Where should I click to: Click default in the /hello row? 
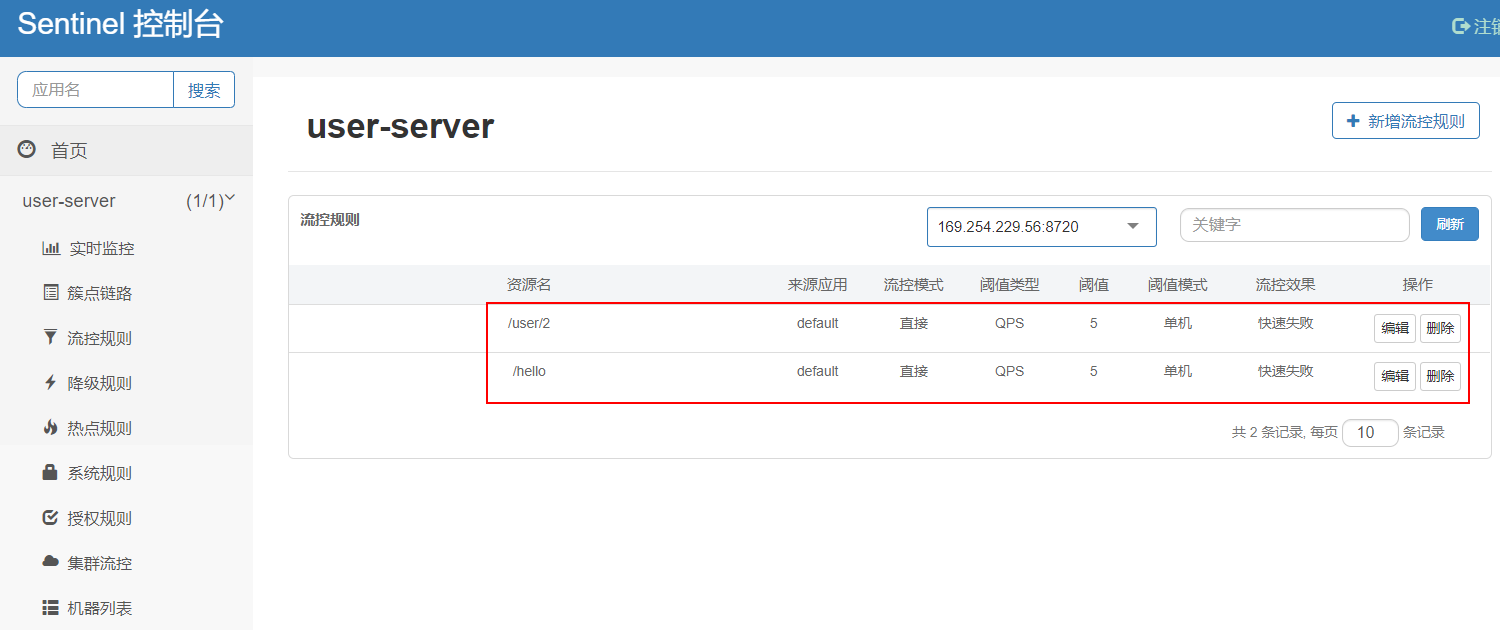pyautogui.click(x=817, y=371)
